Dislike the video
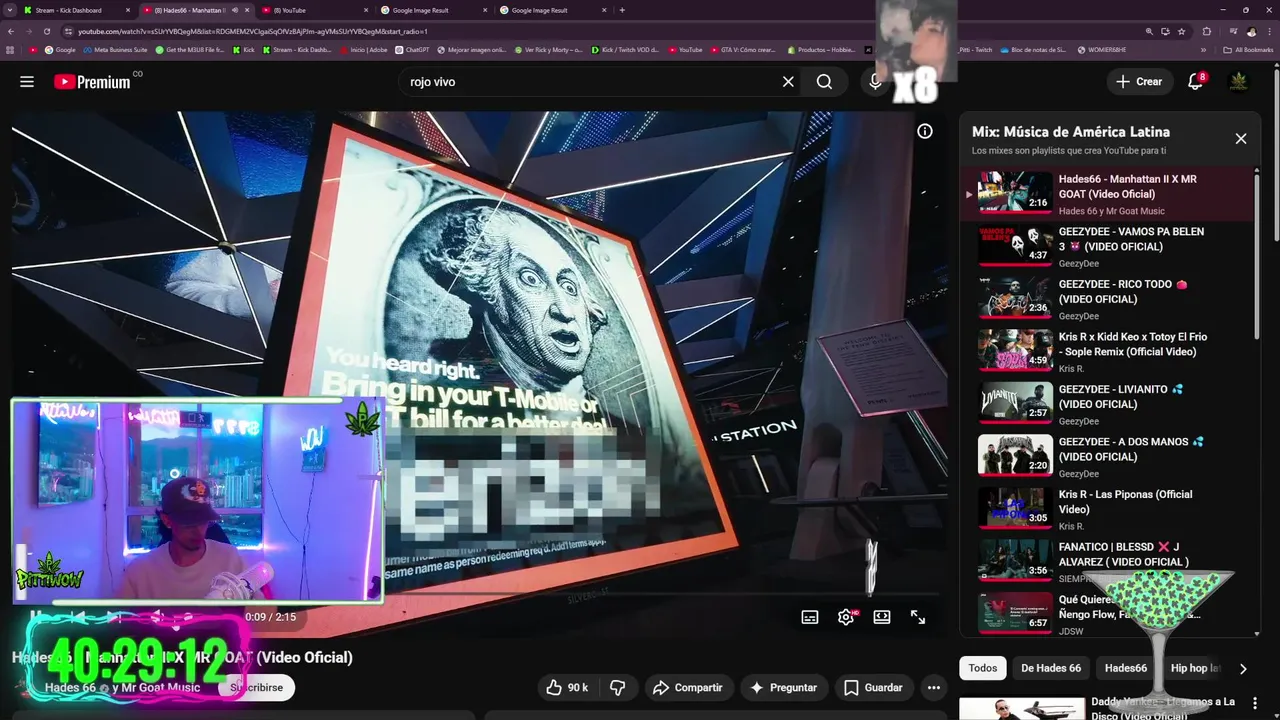1280x720 pixels. coord(618,688)
